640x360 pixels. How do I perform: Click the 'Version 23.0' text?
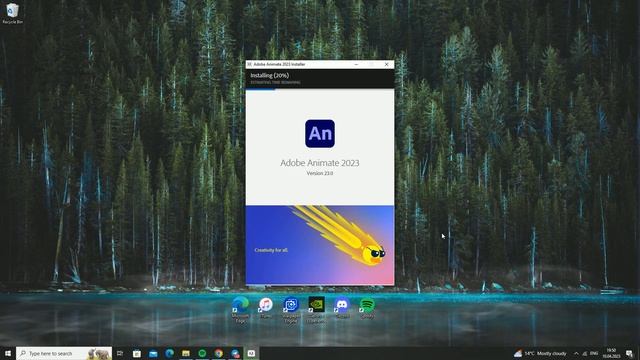pyautogui.click(x=320, y=173)
